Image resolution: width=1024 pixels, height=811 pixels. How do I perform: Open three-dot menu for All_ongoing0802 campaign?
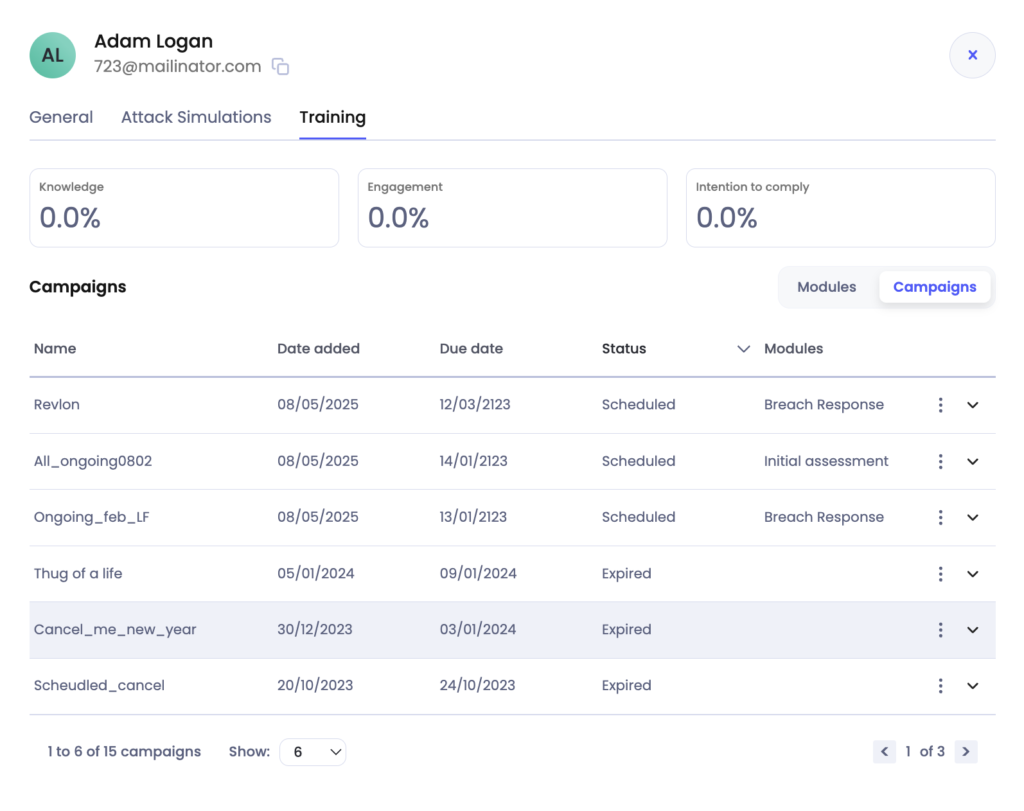940,461
